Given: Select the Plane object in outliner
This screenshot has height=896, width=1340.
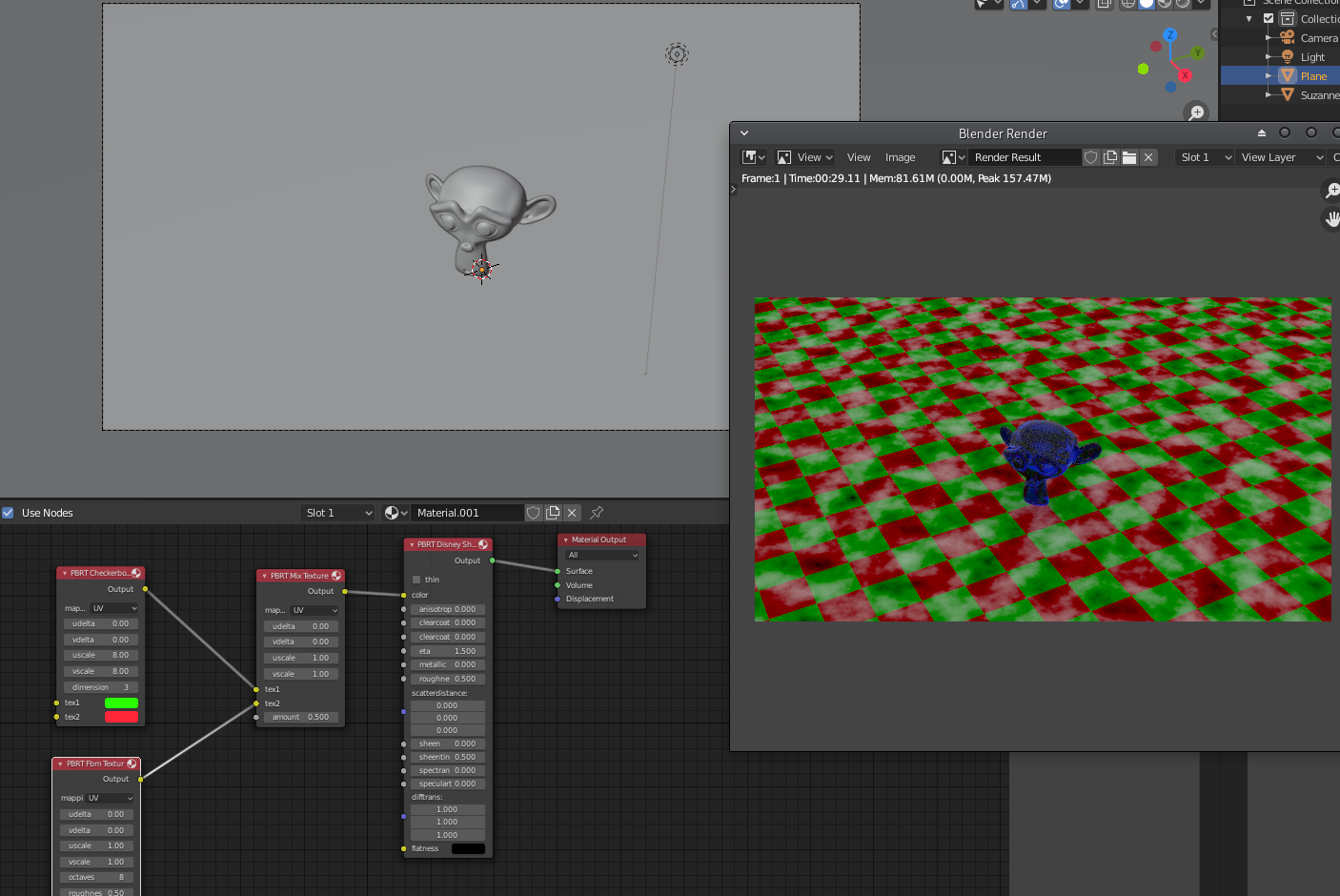Looking at the screenshot, I should (x=1313, y=76).
